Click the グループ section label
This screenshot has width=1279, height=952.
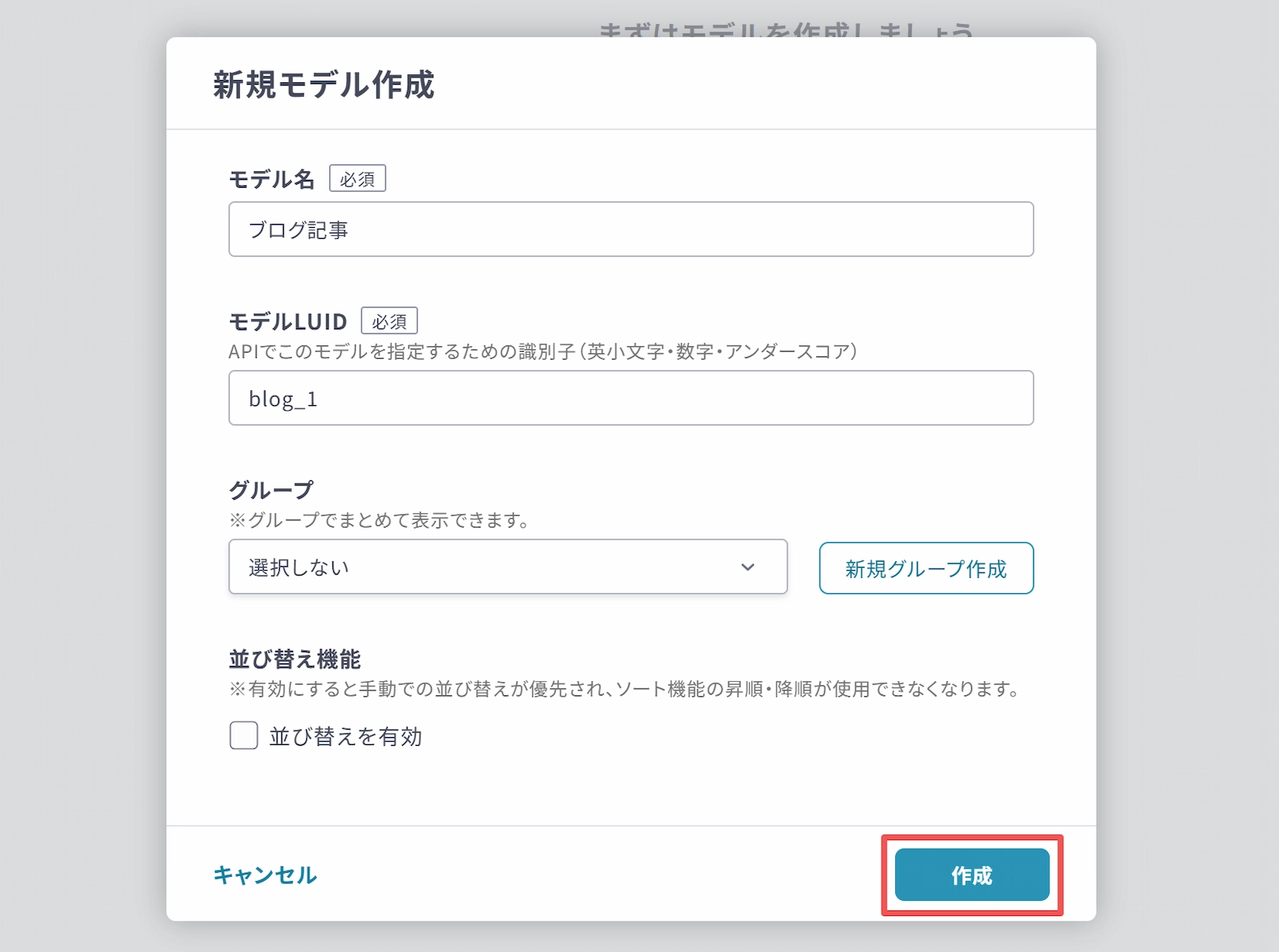(x=271, y=489)
